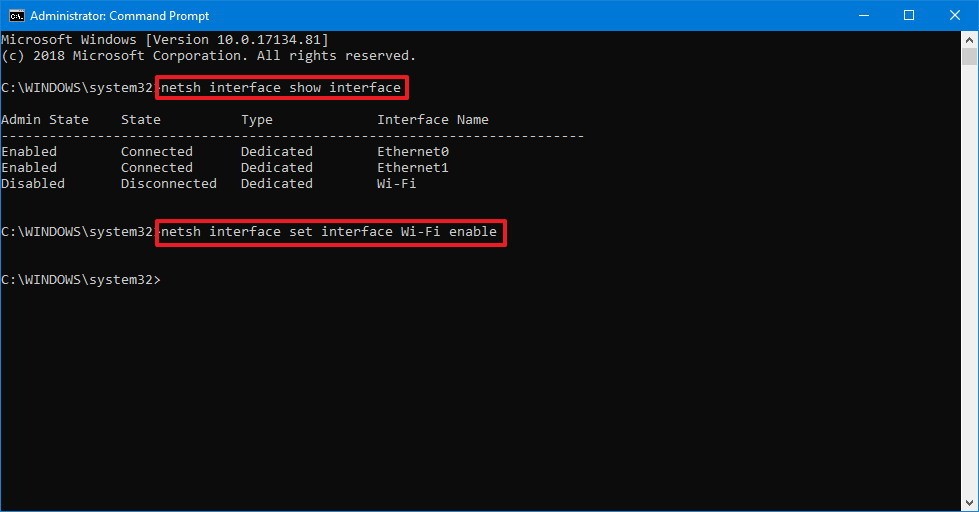Screen dimensions: 979x512
Task: Minimize the Command Prompt window
Action: (863, 15)
